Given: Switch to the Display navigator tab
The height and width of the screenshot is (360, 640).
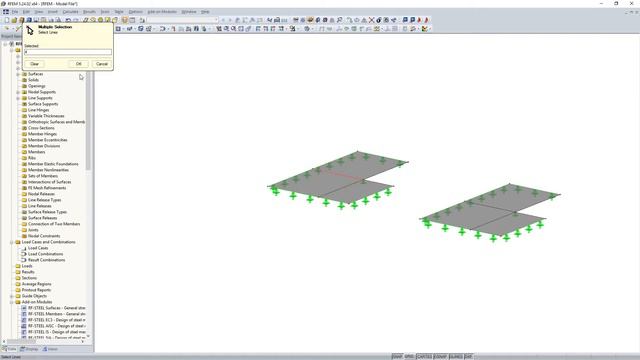Looking at the screenshot, I should pyautogui.click(x=29, y=349).
